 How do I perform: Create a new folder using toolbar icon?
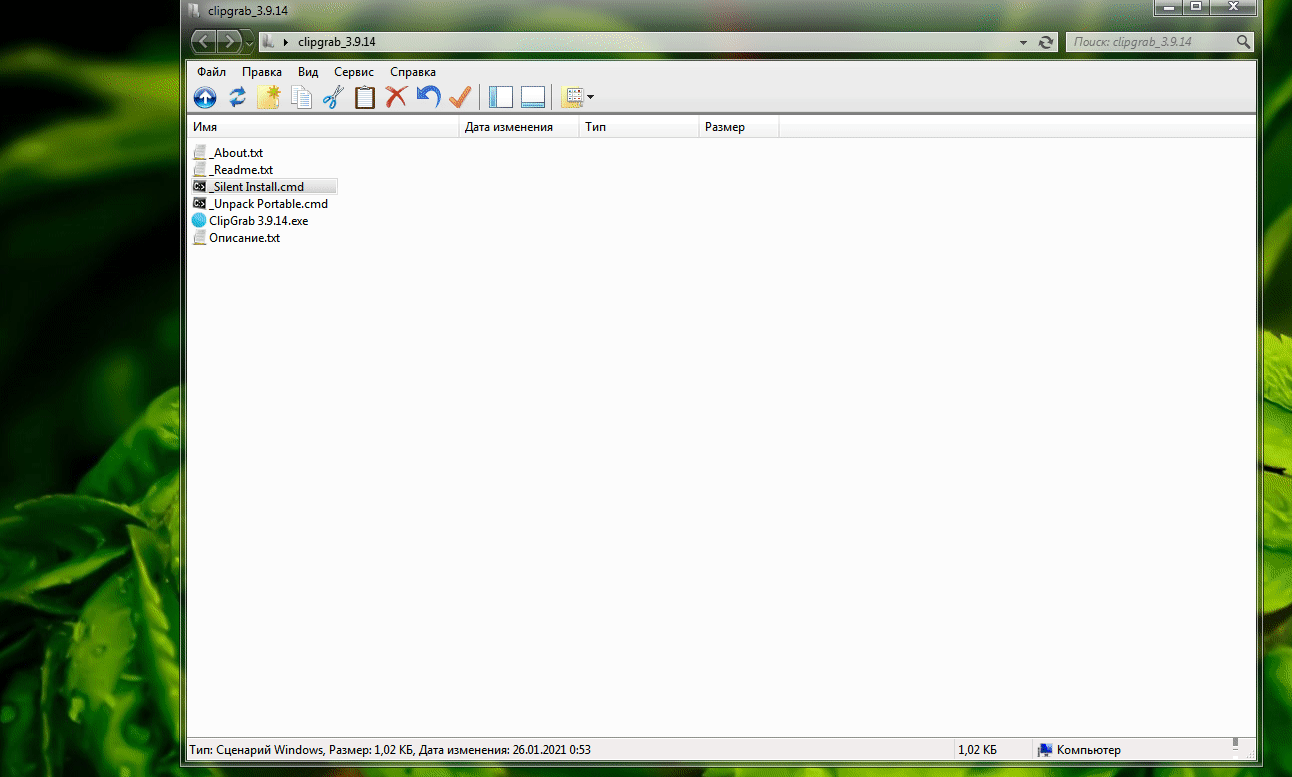[269, 97]
